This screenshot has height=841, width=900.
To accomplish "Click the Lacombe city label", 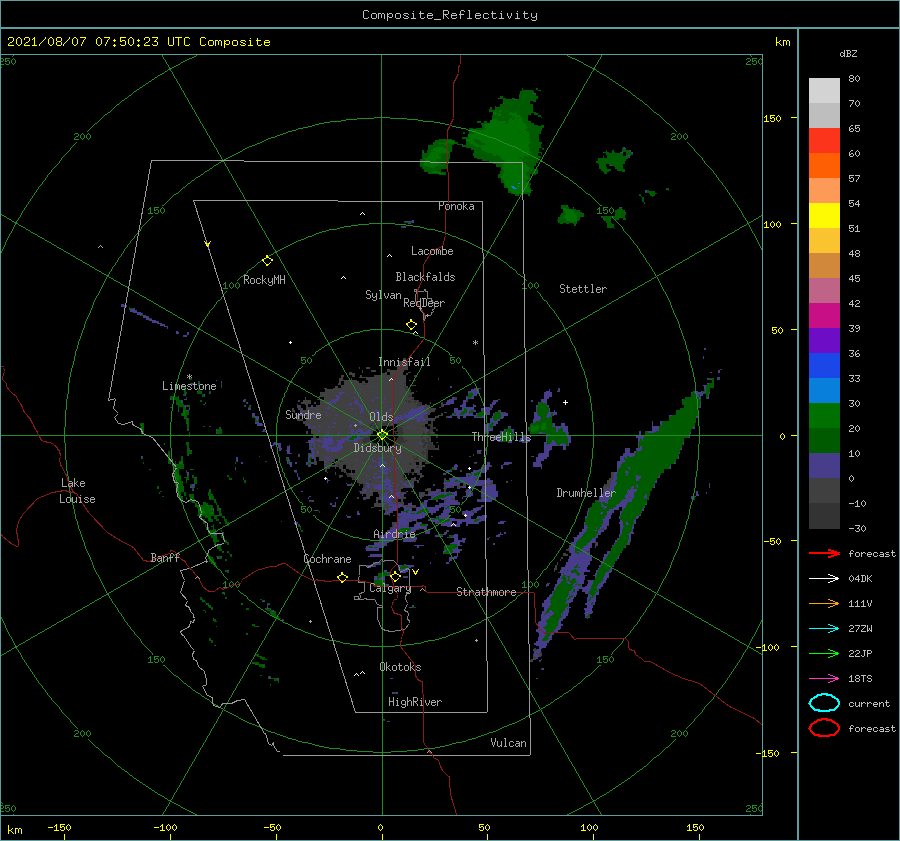I will pyautogui.click(x=432, y=251).
